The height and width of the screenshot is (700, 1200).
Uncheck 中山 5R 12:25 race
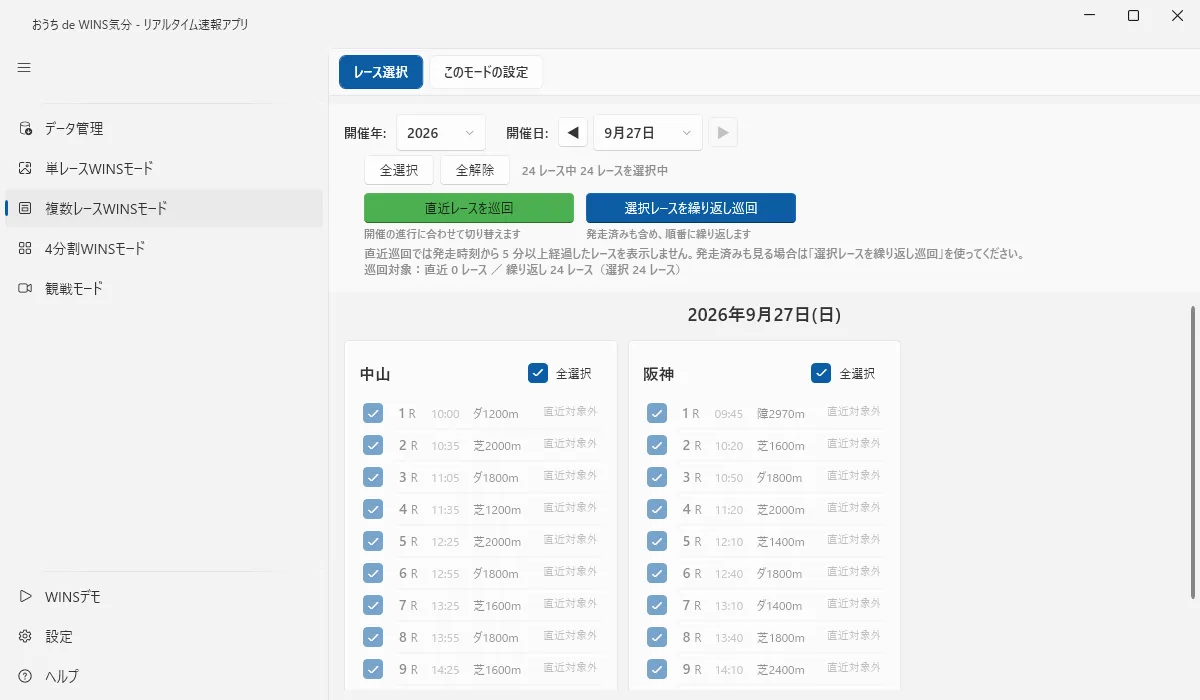[373, 541]
